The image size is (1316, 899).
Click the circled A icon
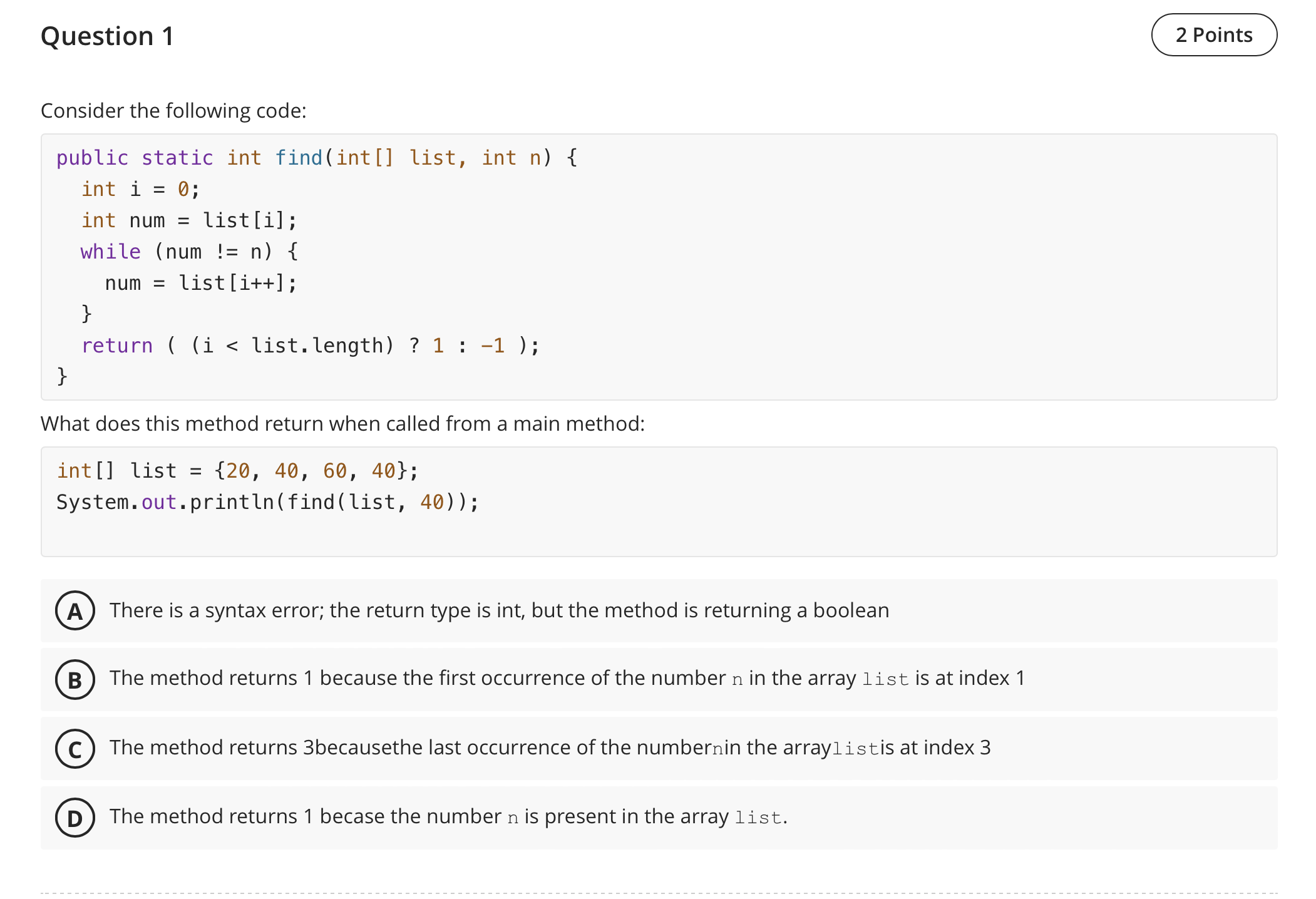click(x=75, y=611)
